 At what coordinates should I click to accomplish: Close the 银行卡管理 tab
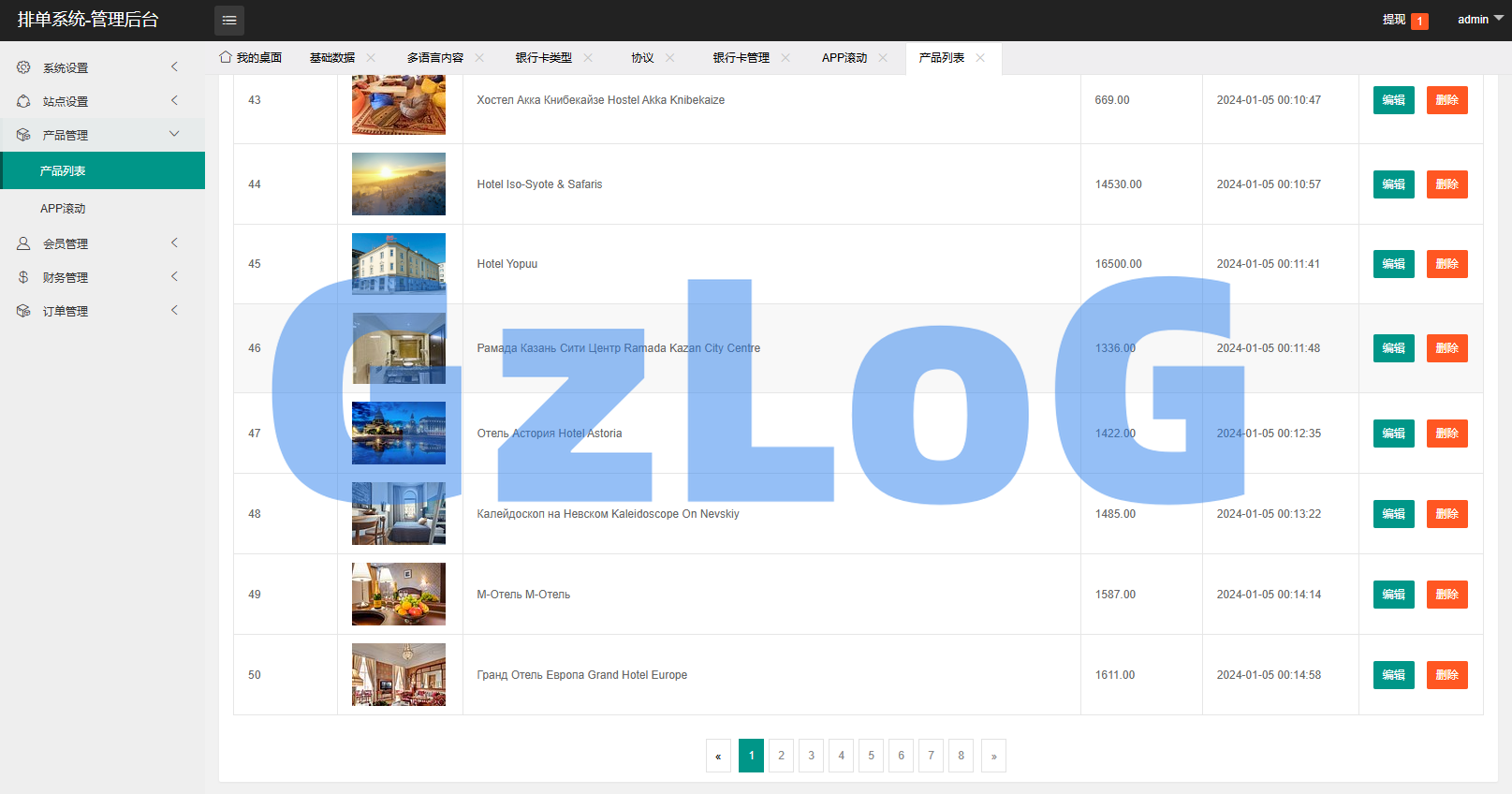point(785,58)
